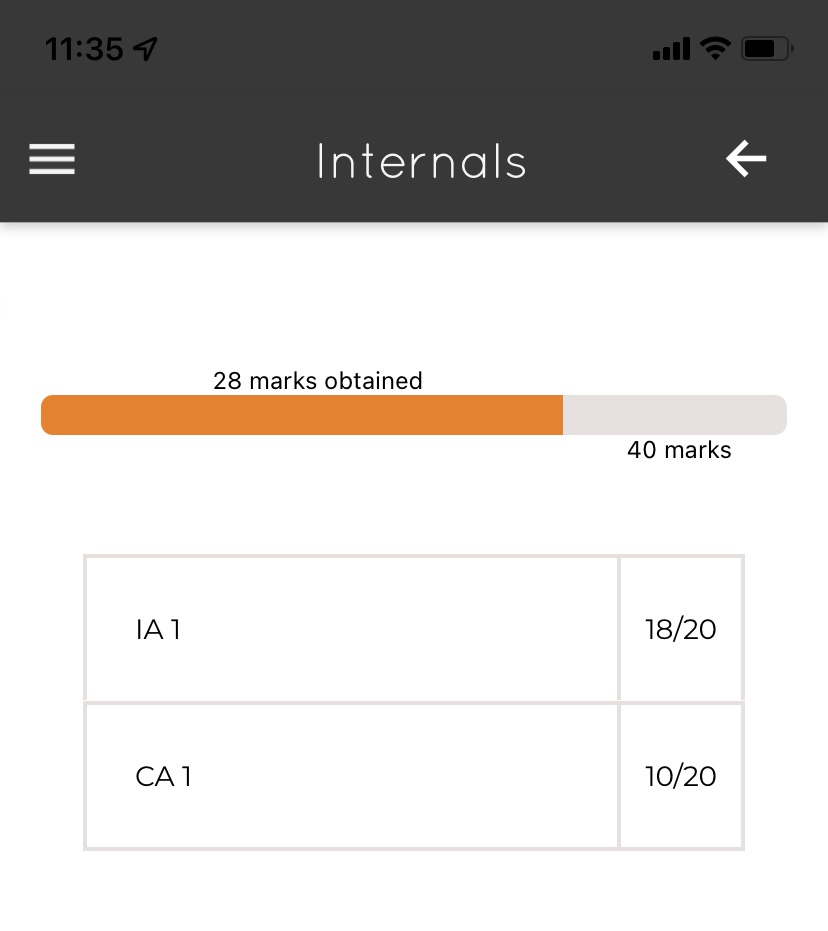This screenshot has height=931, width=828.
Task: Tap the Internals page title
Action: [421, 162]
